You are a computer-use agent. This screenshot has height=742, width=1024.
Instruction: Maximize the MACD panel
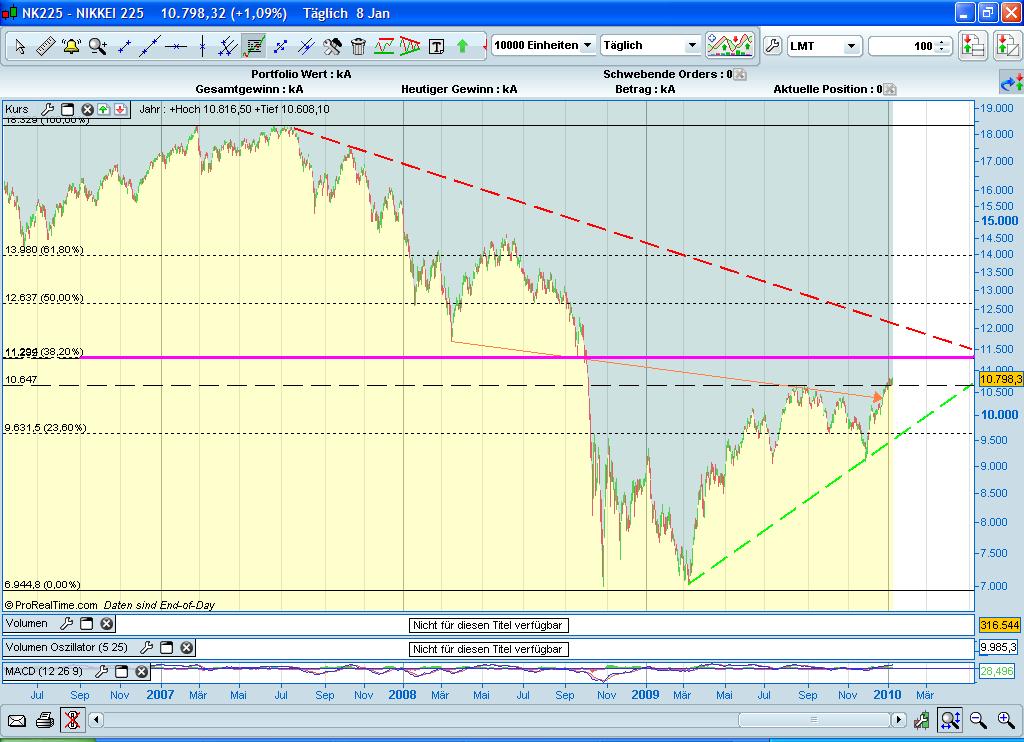click(x=121, y=671)
